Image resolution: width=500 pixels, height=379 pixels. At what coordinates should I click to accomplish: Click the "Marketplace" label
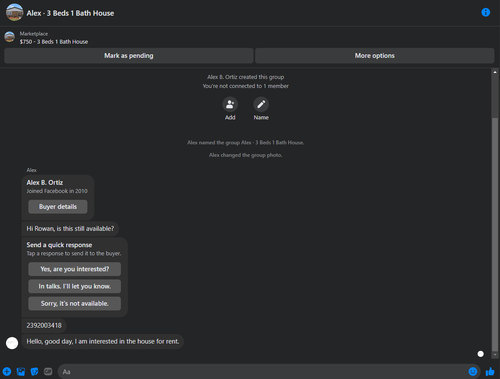pyautogui.click(x=34, y=34)
